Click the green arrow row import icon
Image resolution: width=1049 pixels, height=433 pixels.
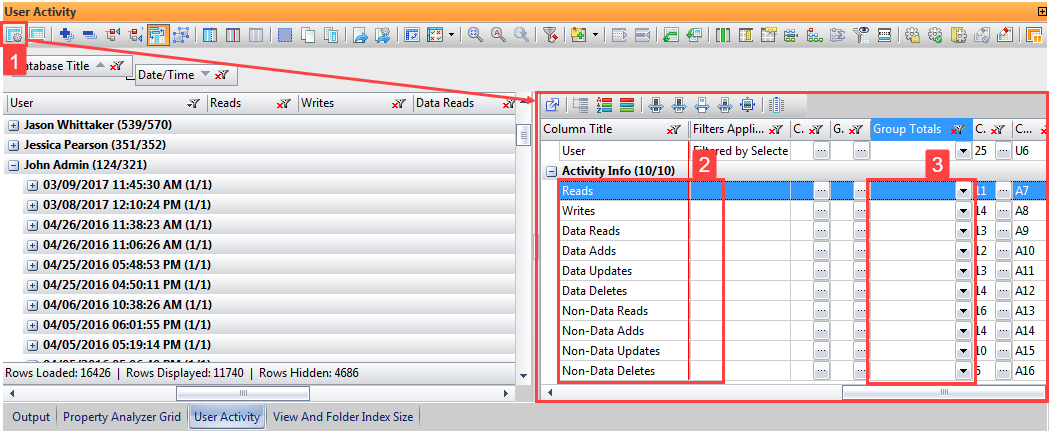[x=670, y=34]
